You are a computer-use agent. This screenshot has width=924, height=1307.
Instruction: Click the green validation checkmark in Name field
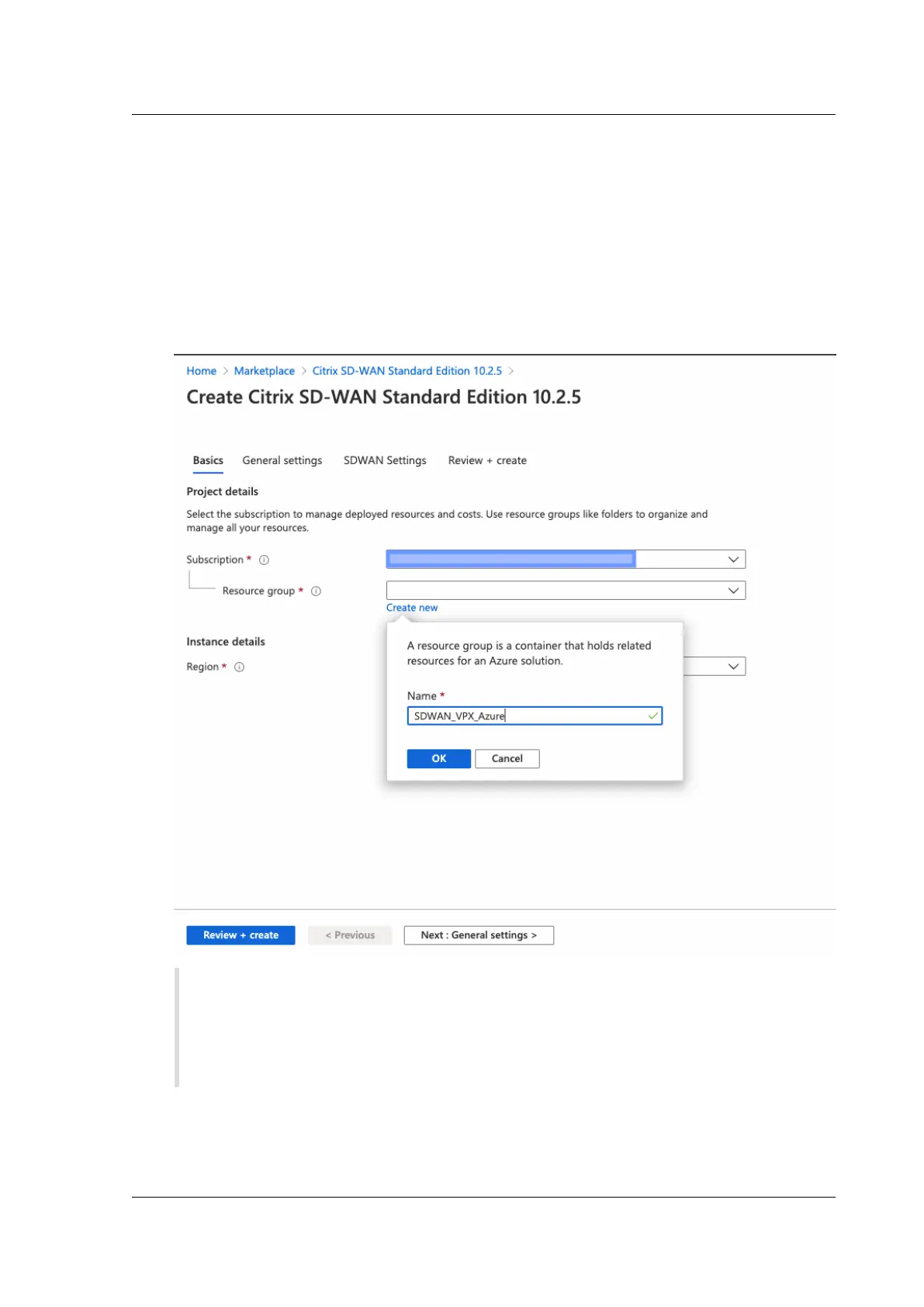coord(652,716)
